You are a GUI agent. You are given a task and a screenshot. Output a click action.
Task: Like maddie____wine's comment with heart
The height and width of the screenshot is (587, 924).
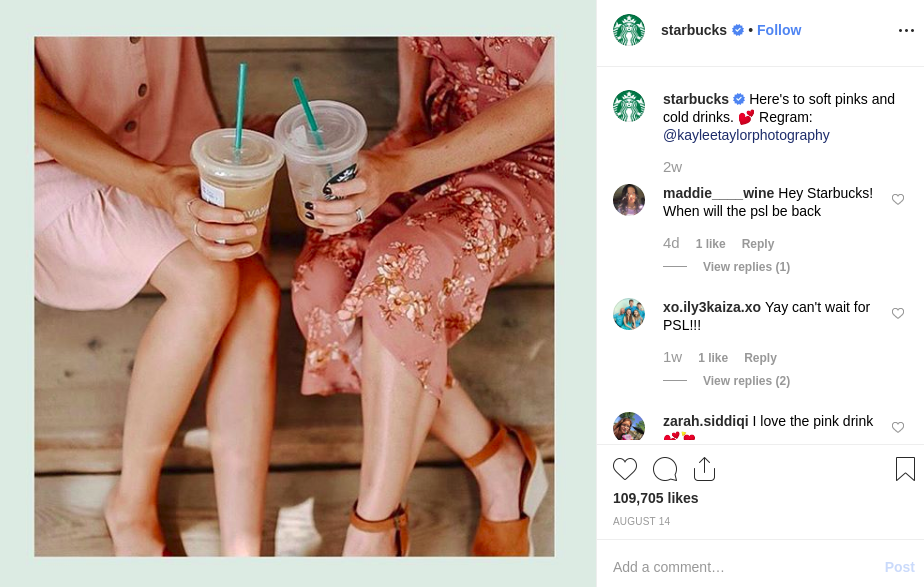coord(897,199)
